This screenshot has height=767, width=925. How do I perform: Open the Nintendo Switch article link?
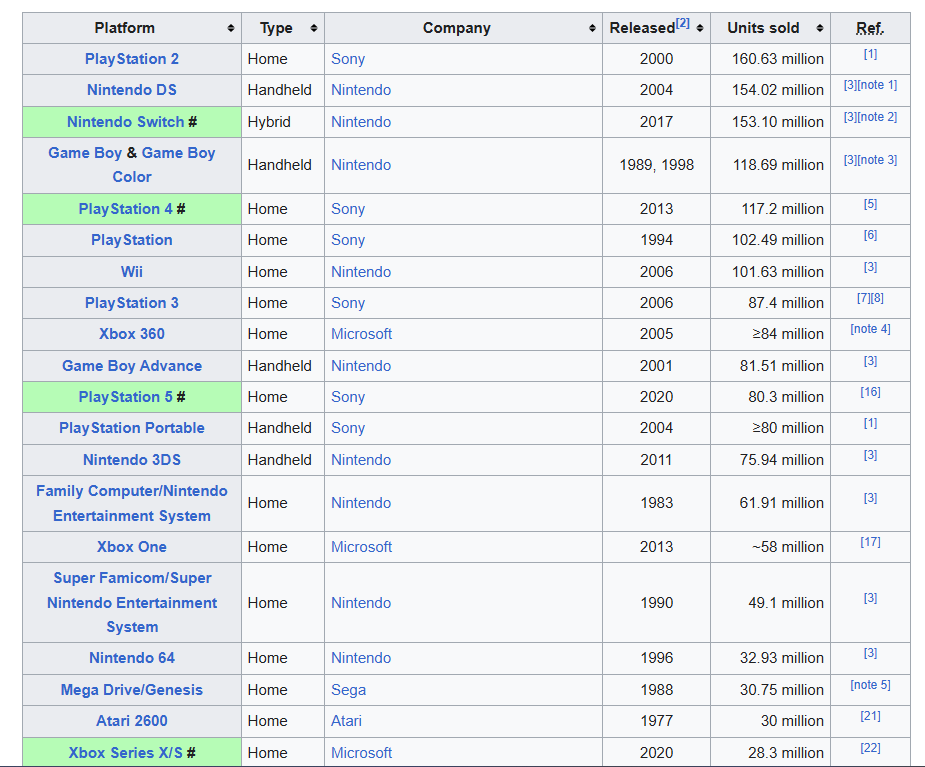tap(125, 122)
